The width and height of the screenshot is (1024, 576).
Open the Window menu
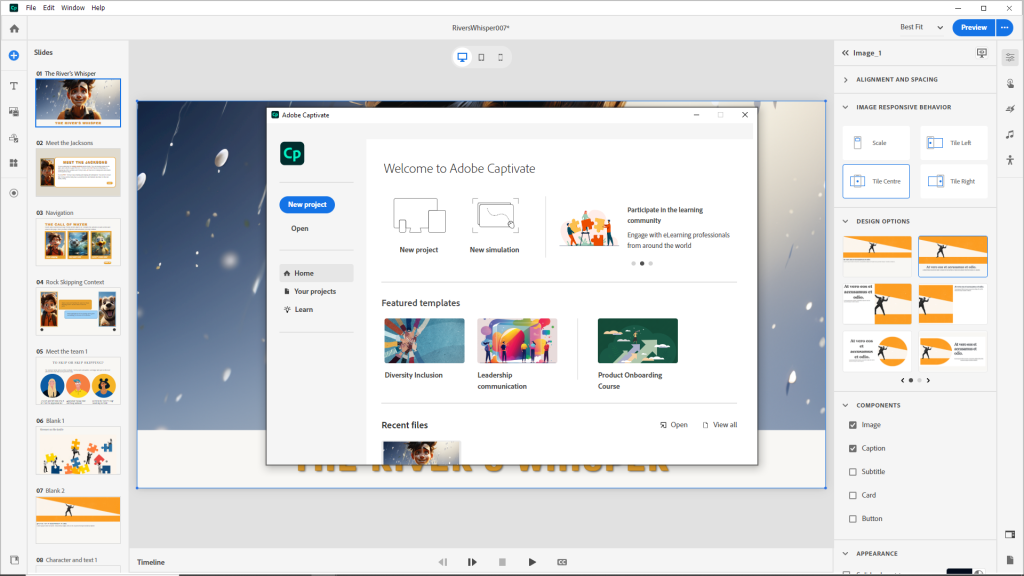73,7
